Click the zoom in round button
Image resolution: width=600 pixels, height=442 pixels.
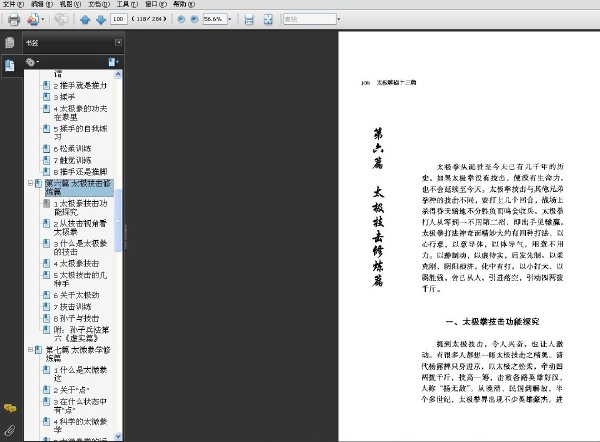(x=194, y=19)
